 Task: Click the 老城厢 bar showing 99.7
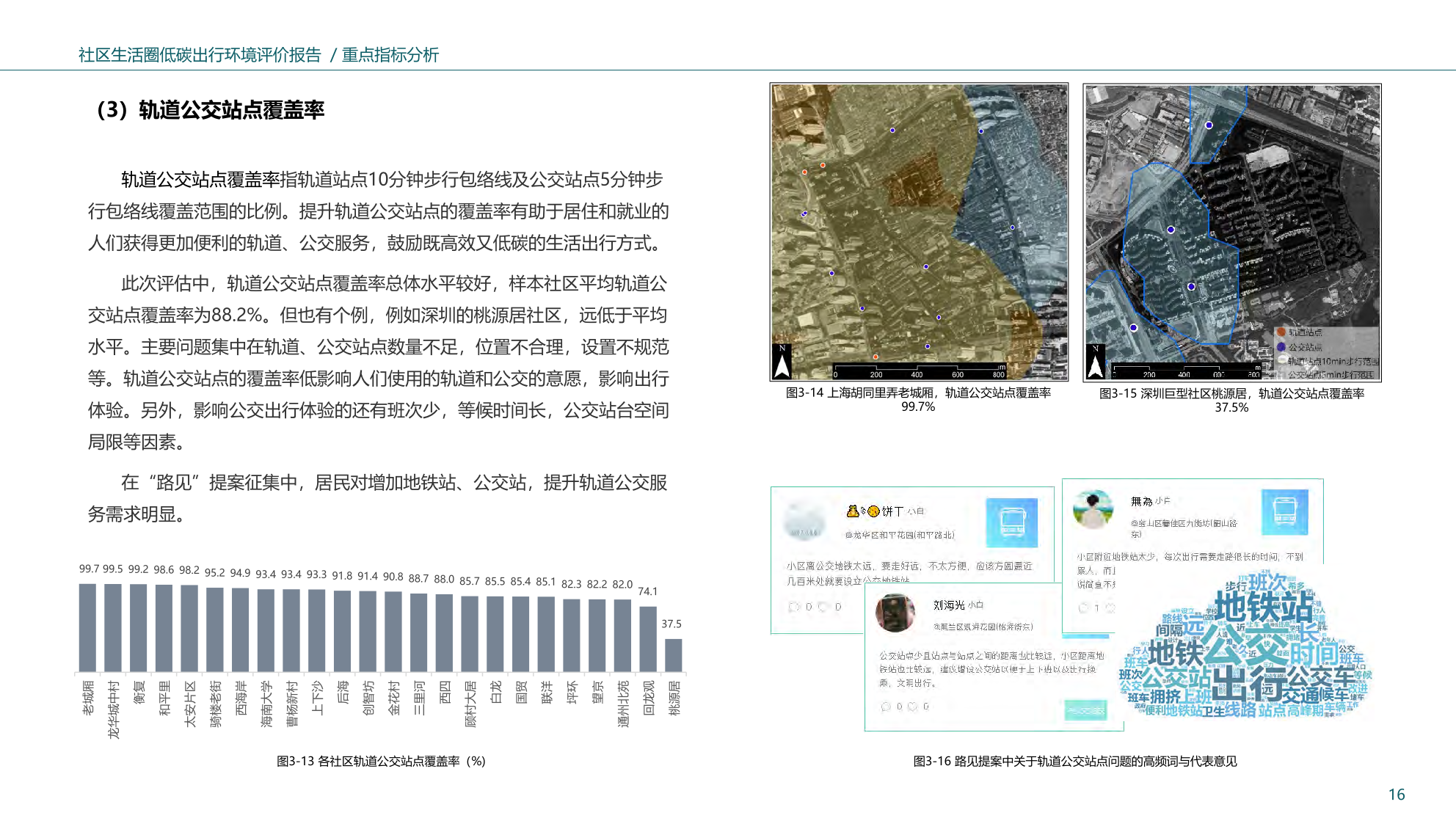[87, 627]
